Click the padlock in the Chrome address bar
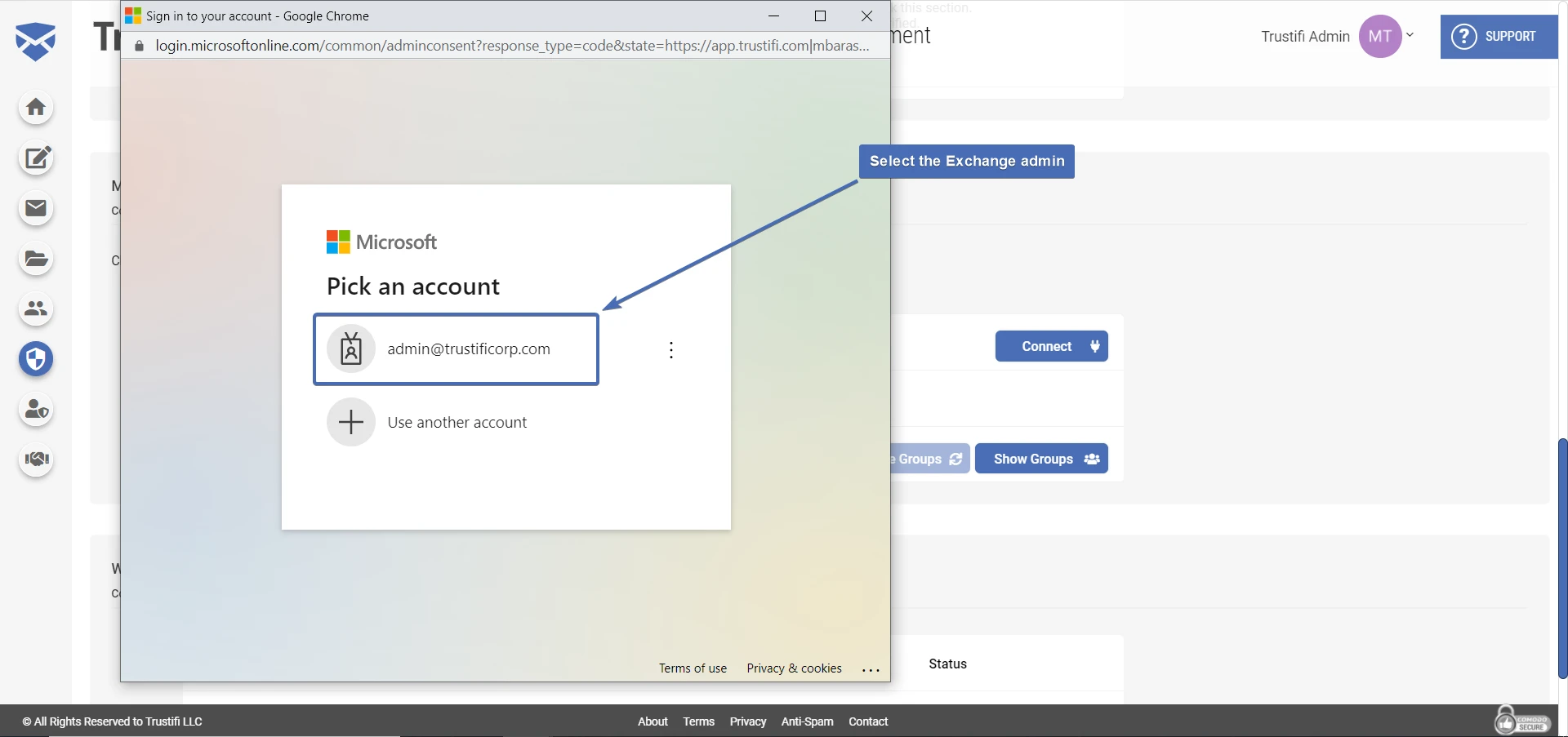The width and height of the screenshot is (1568, 737). (138, 46)
